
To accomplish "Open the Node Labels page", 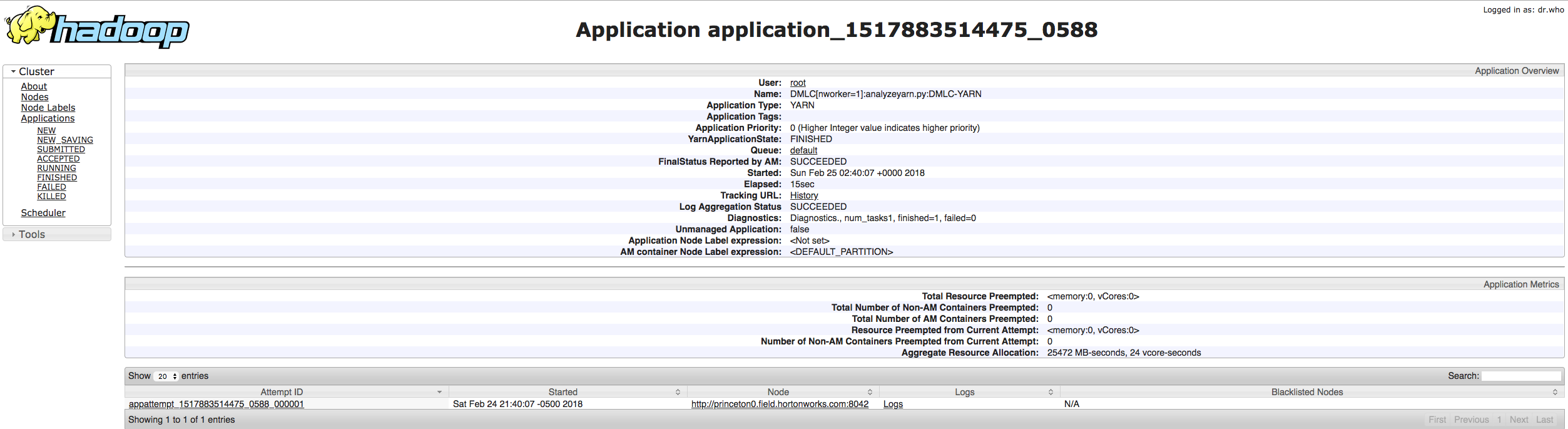I will coord(48,108).
